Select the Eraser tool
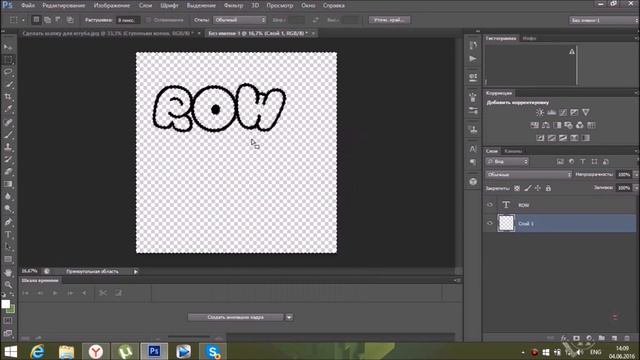Screen dimensions: 640x360 click(x=8, y=171)
